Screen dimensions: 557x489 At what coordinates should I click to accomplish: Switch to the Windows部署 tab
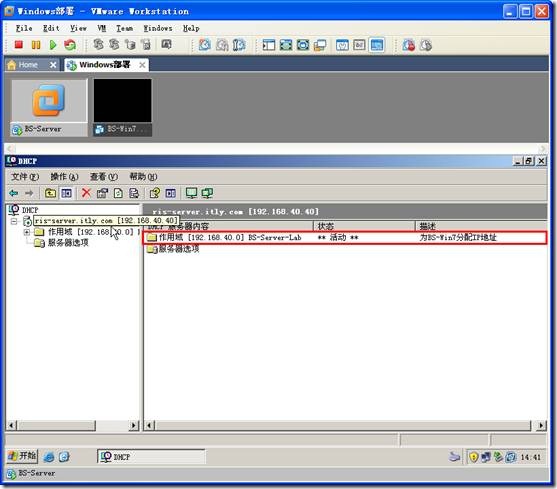(x=104, y=65)
